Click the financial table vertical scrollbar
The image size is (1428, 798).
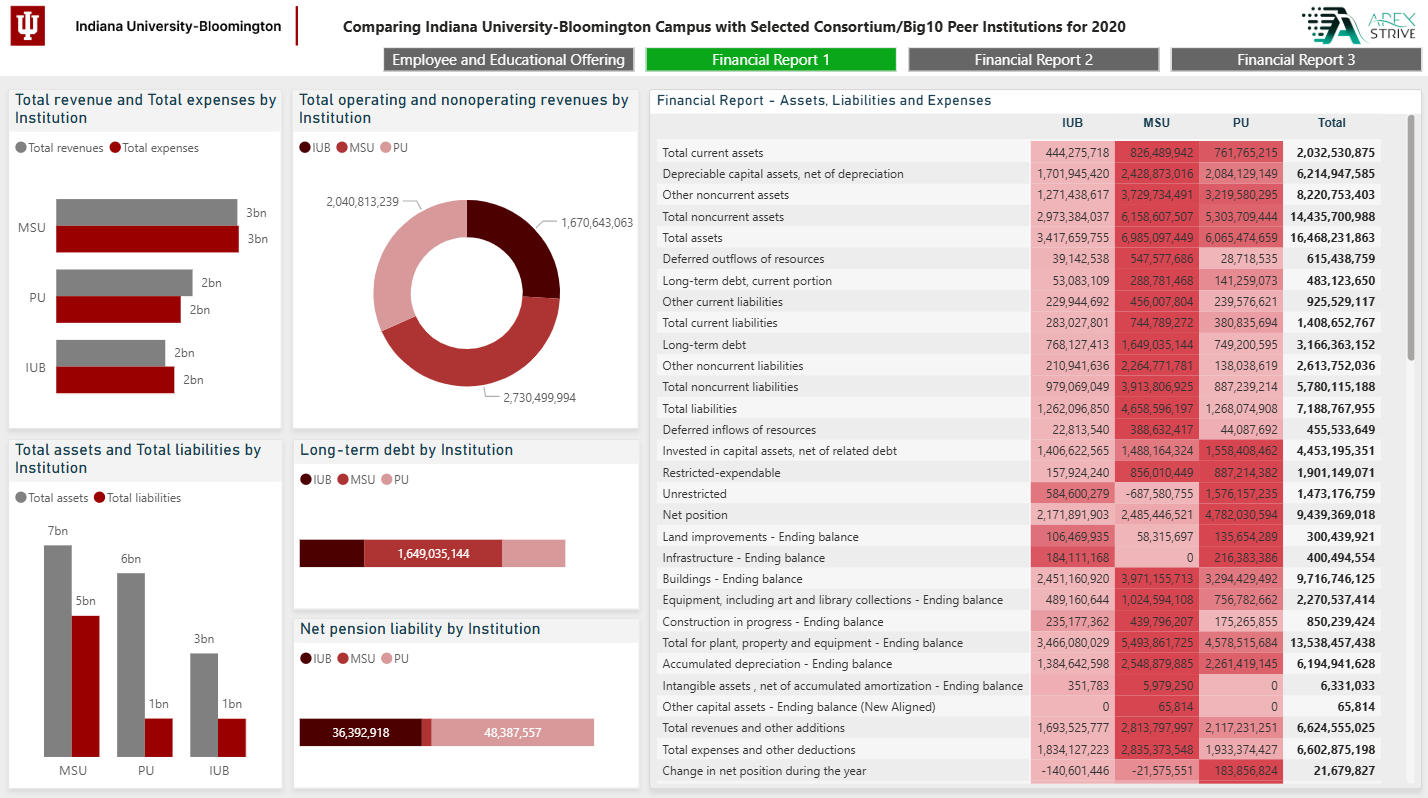click(1412, 238)
